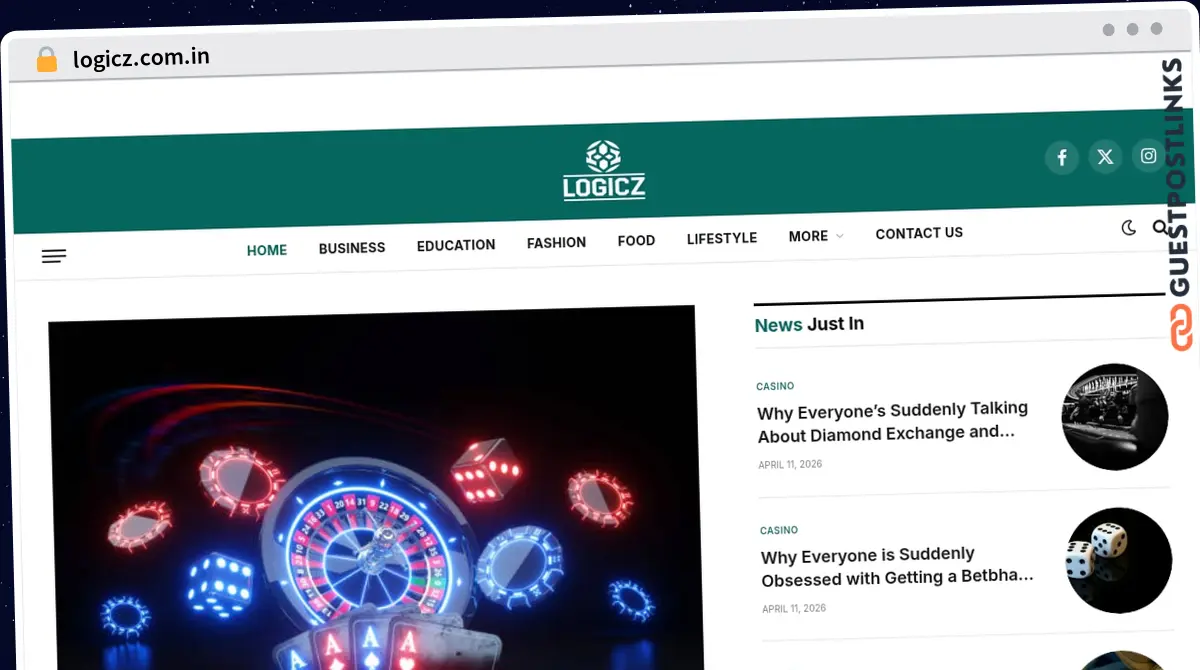Open the BUSINESS menu item
The height and width of the screenshot is (670, 1200).
tap(352, 248)
